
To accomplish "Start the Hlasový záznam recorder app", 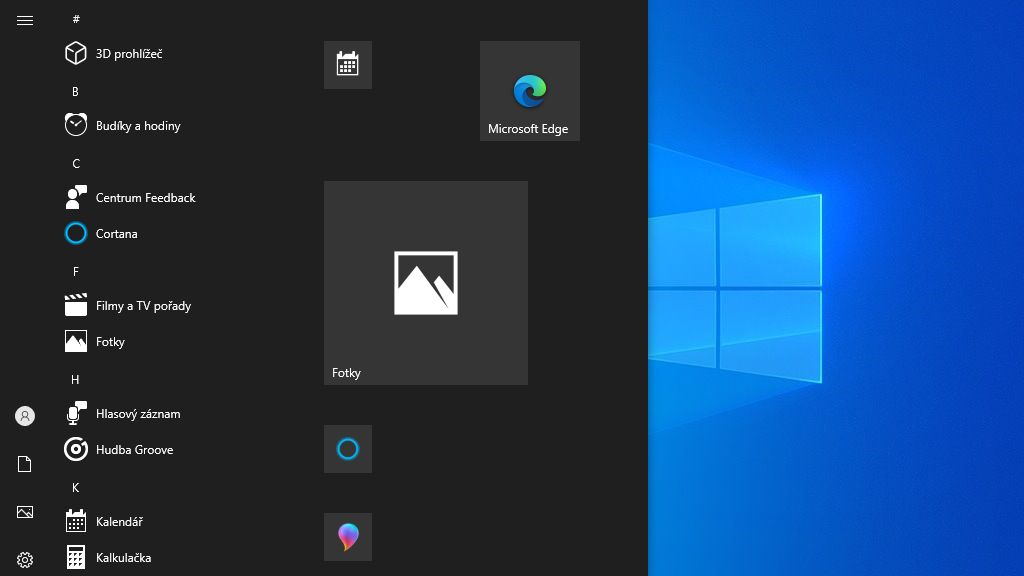I will point(137,414).
